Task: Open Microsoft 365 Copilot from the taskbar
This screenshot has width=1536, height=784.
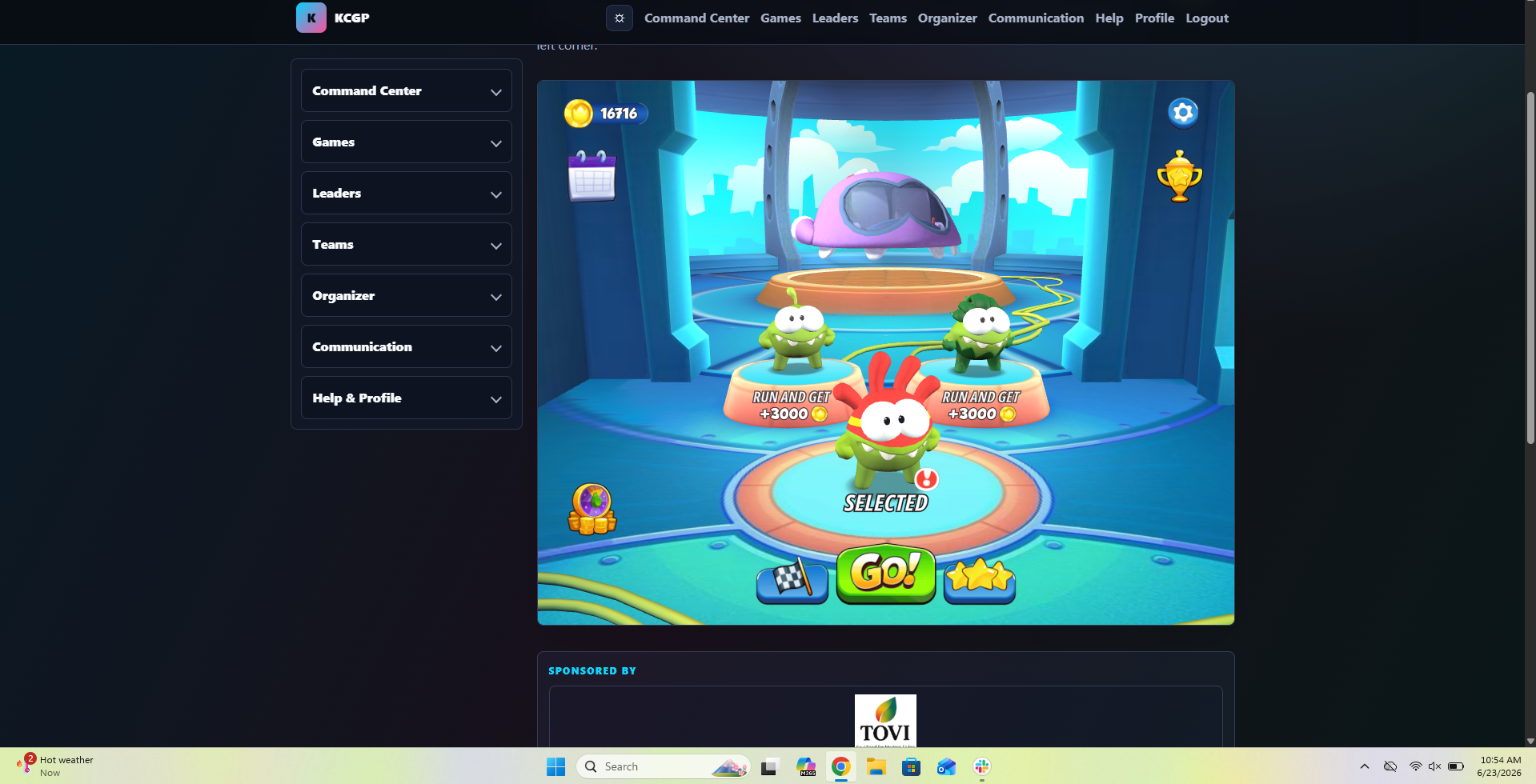Action: tap(805, 766)
